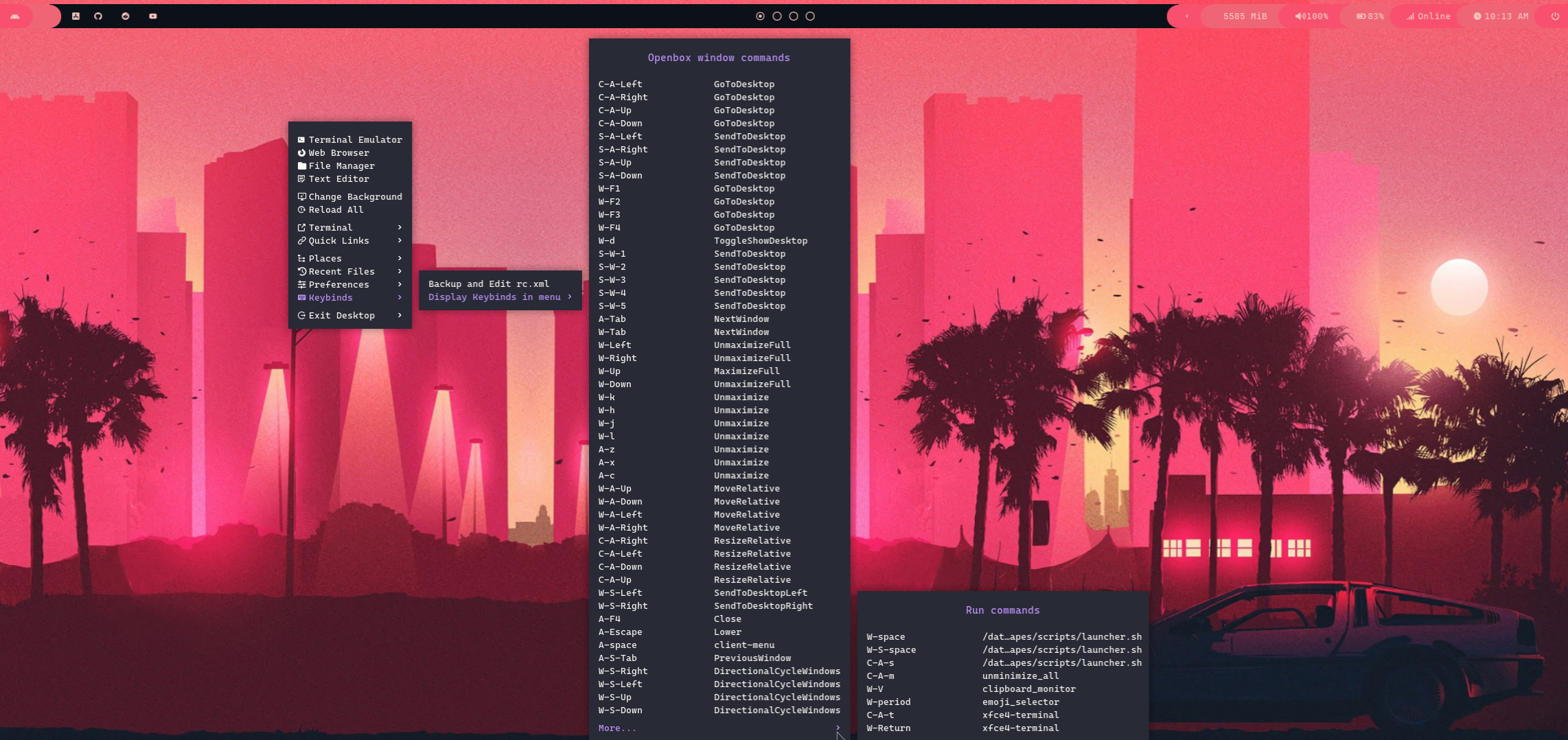Open the More... entry in keybinds list

point(719,728)
